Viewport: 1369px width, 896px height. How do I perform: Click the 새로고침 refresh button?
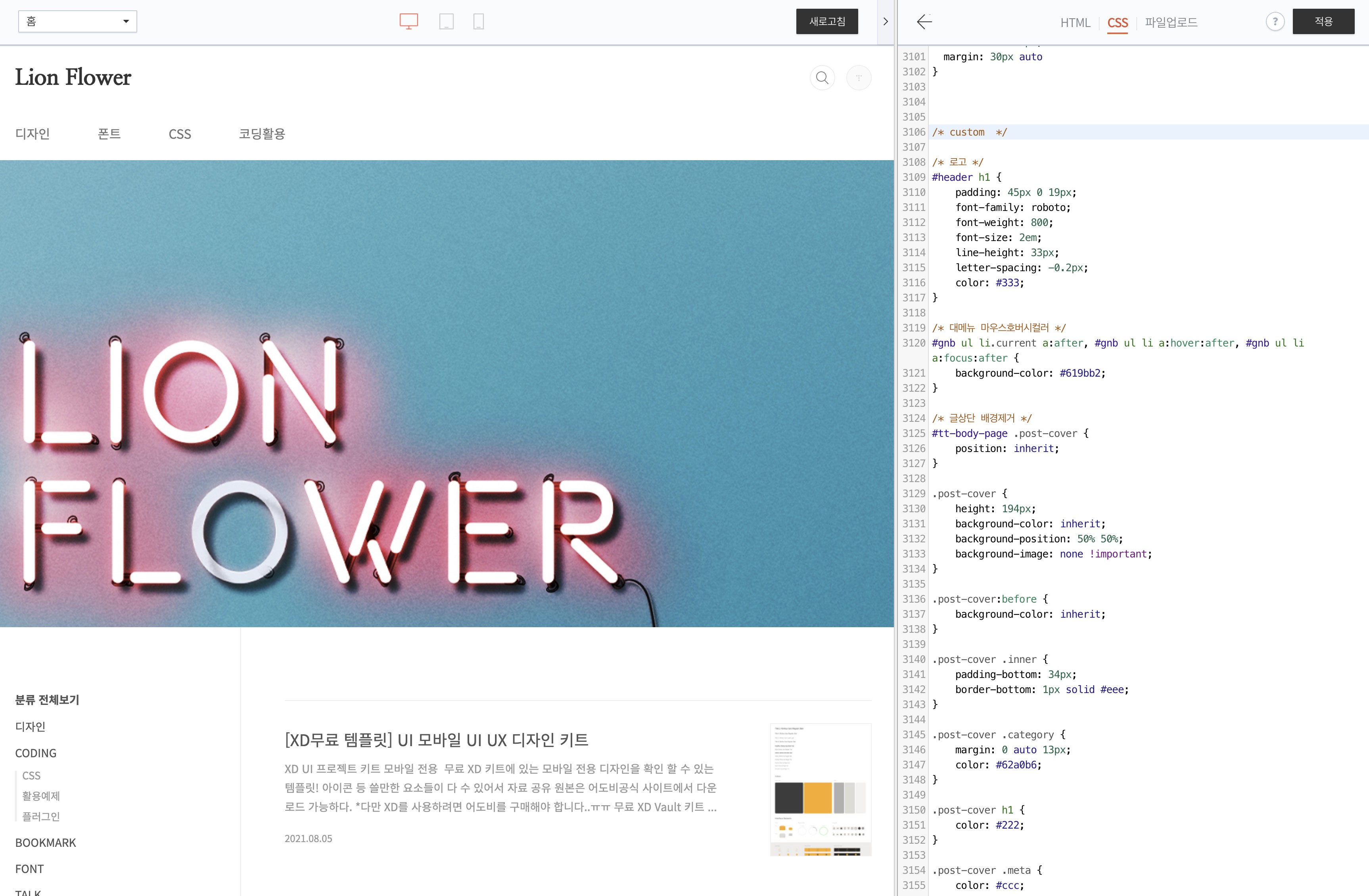[x=826, y=21]
